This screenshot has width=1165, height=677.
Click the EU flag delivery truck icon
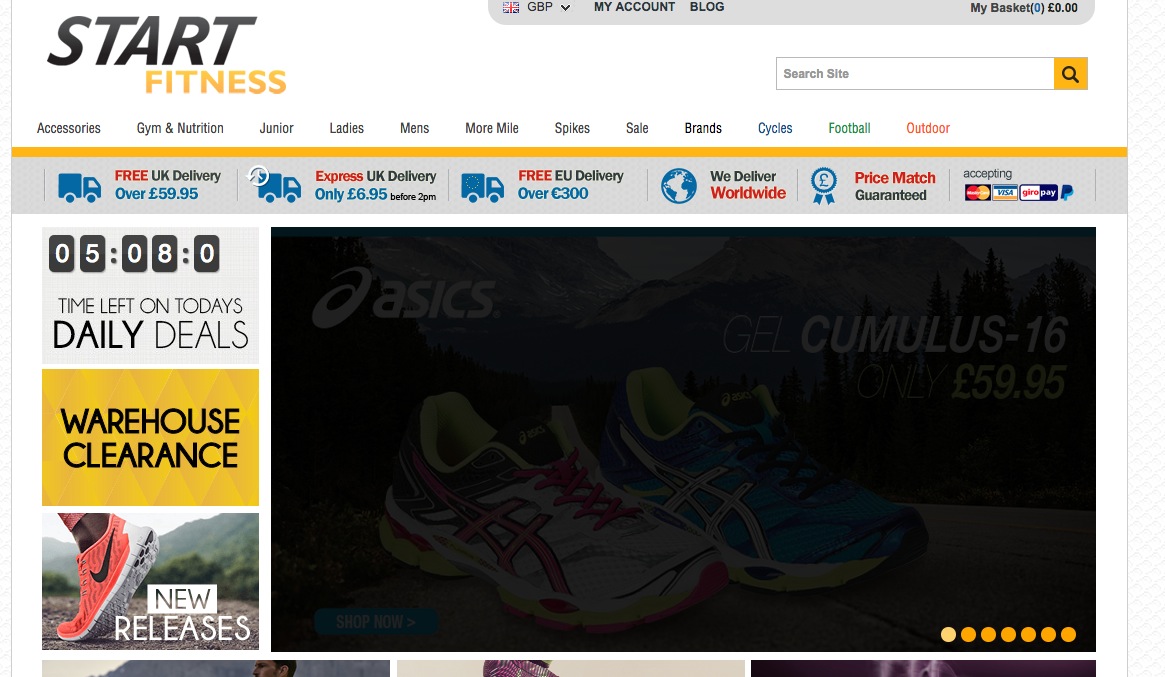[482, 187]
